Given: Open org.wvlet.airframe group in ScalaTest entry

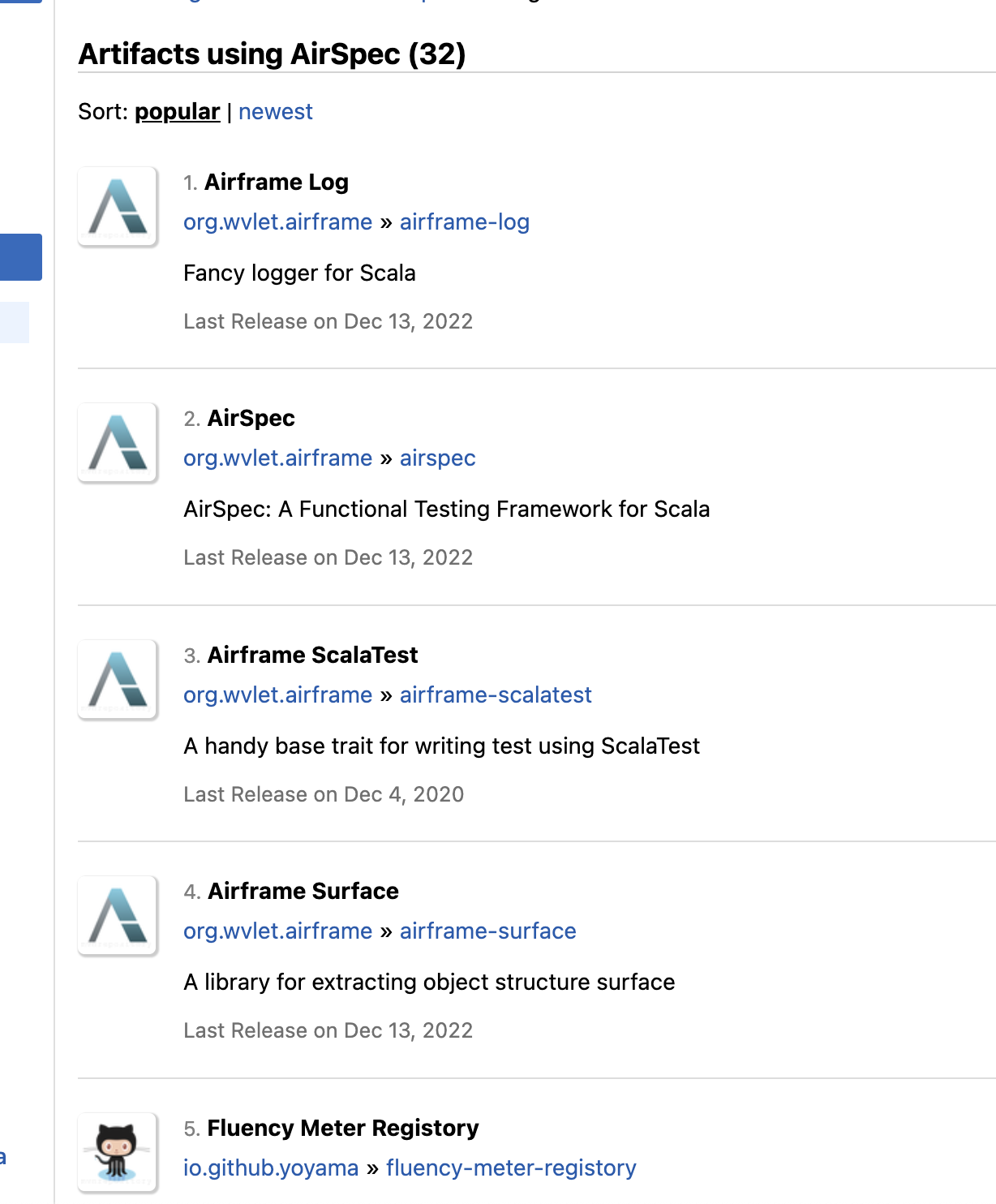Looking at the screenshot, I should [277, 694].
